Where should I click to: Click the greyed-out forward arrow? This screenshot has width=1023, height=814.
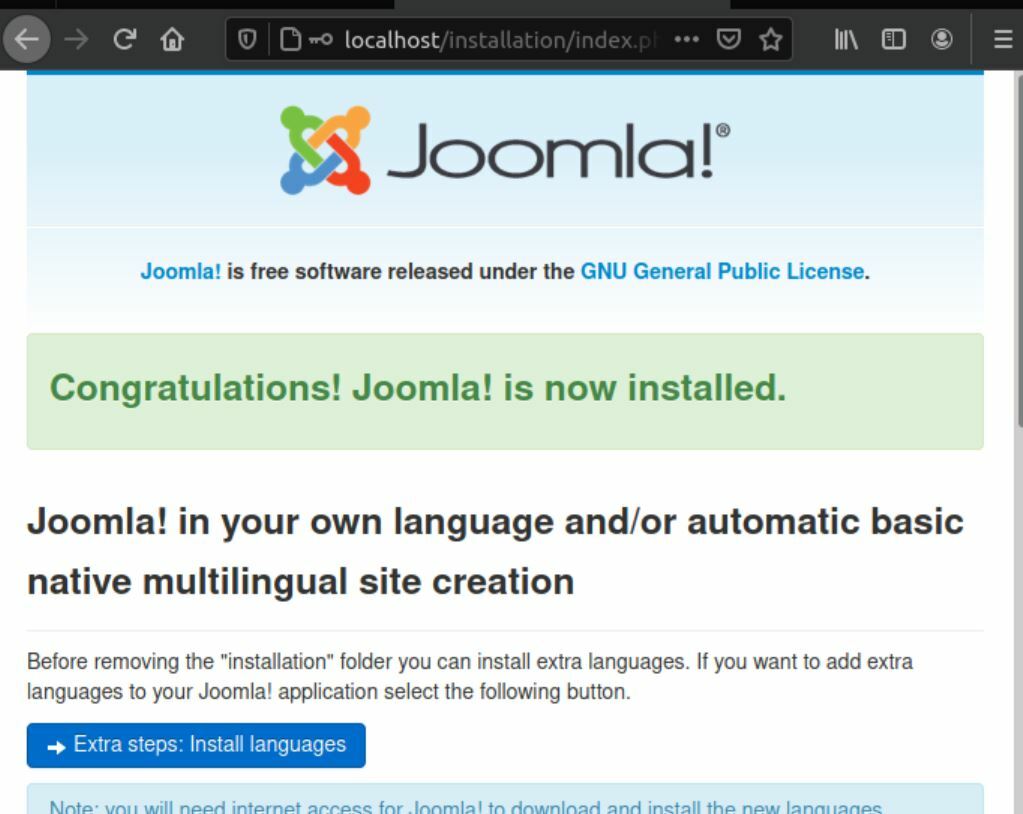click(76, 40)
